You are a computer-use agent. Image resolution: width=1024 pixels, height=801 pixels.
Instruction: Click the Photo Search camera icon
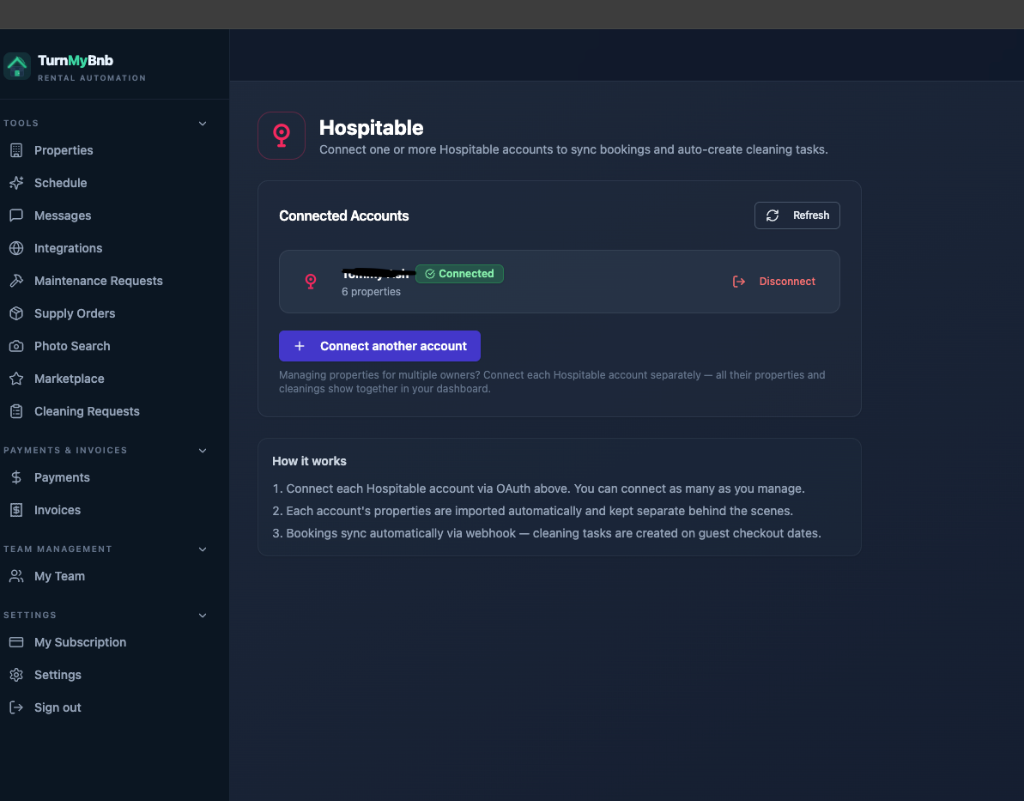(16, 346)
